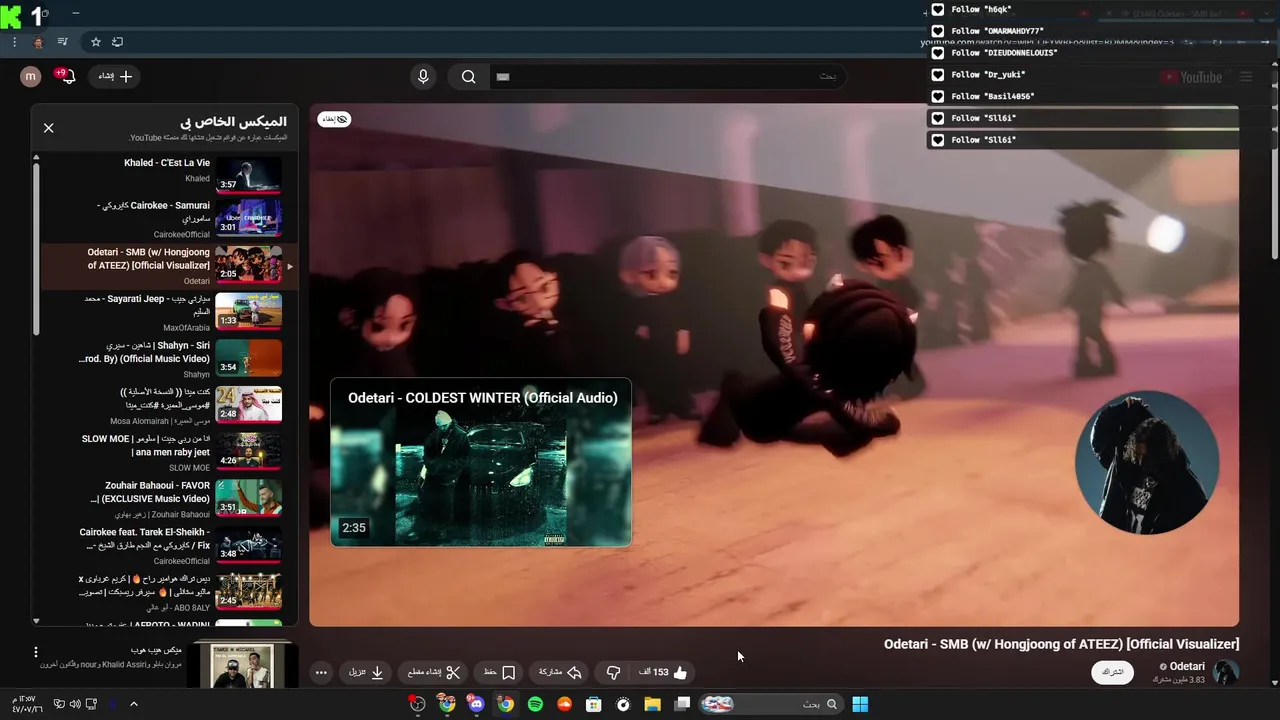This screenshot has height=720, width=1280.
Task: Open the YouTube hamburger guide menu
Action: point(1246,77)
